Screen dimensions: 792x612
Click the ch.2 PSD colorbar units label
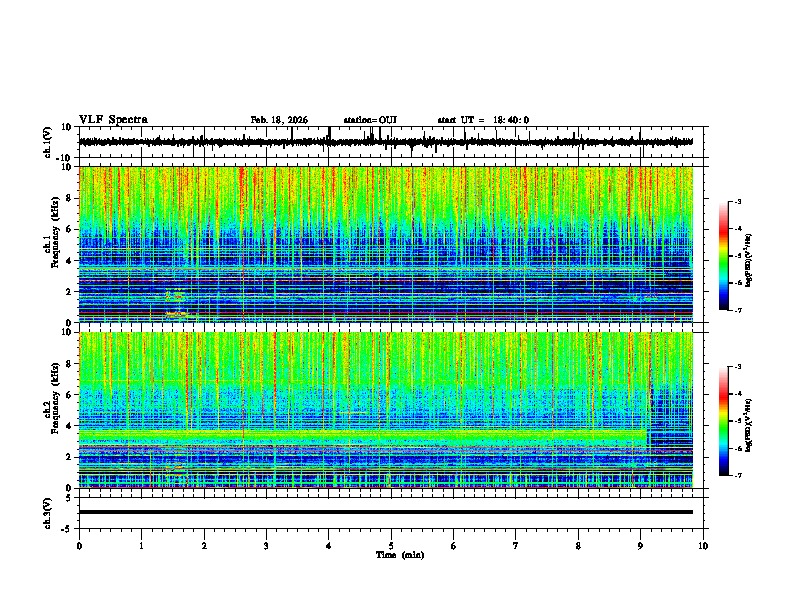point(748,425)
